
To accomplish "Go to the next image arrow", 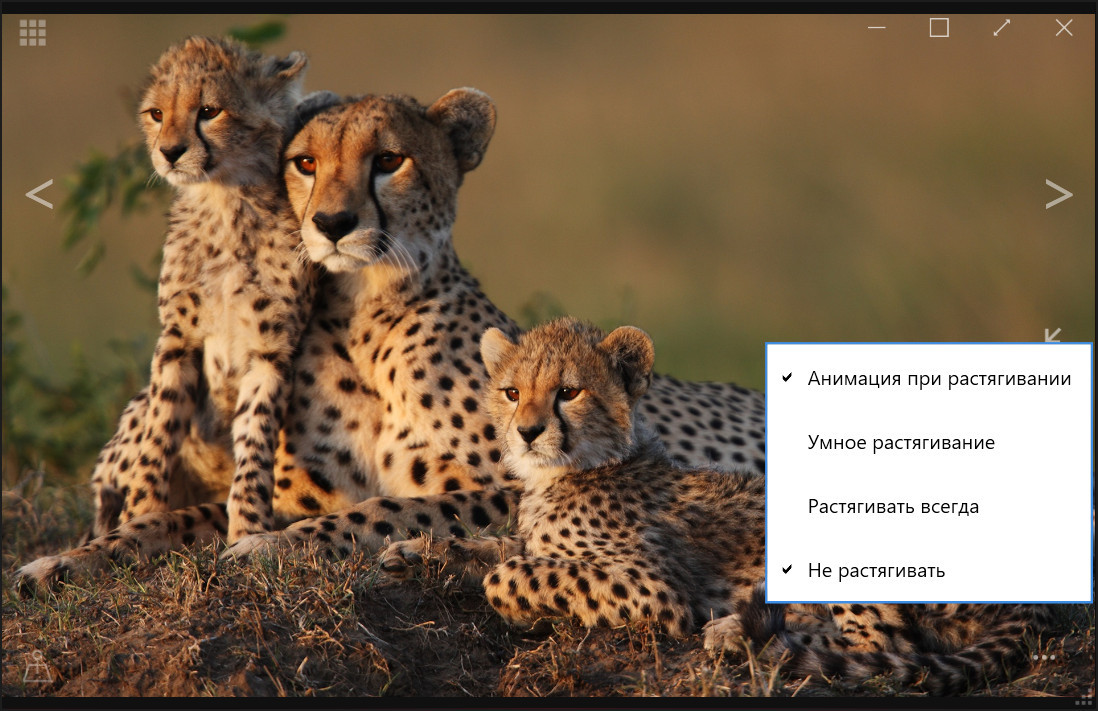I will pos(1059,194).
